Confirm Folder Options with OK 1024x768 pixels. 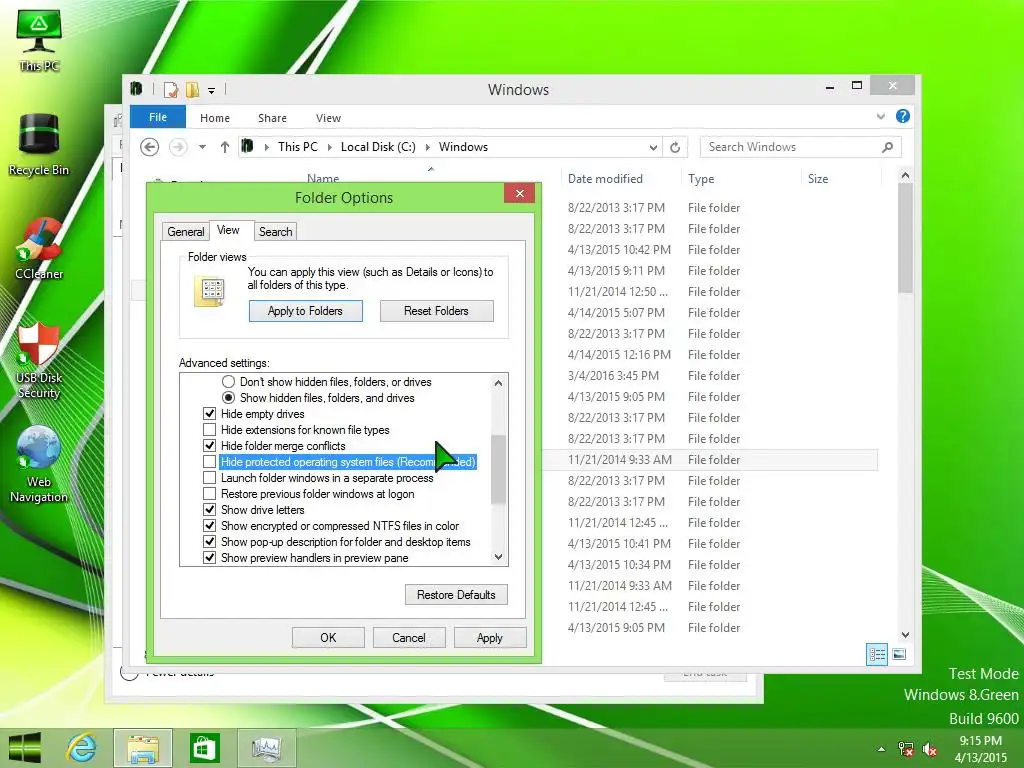pyautogui.click(x=328, y=637)
